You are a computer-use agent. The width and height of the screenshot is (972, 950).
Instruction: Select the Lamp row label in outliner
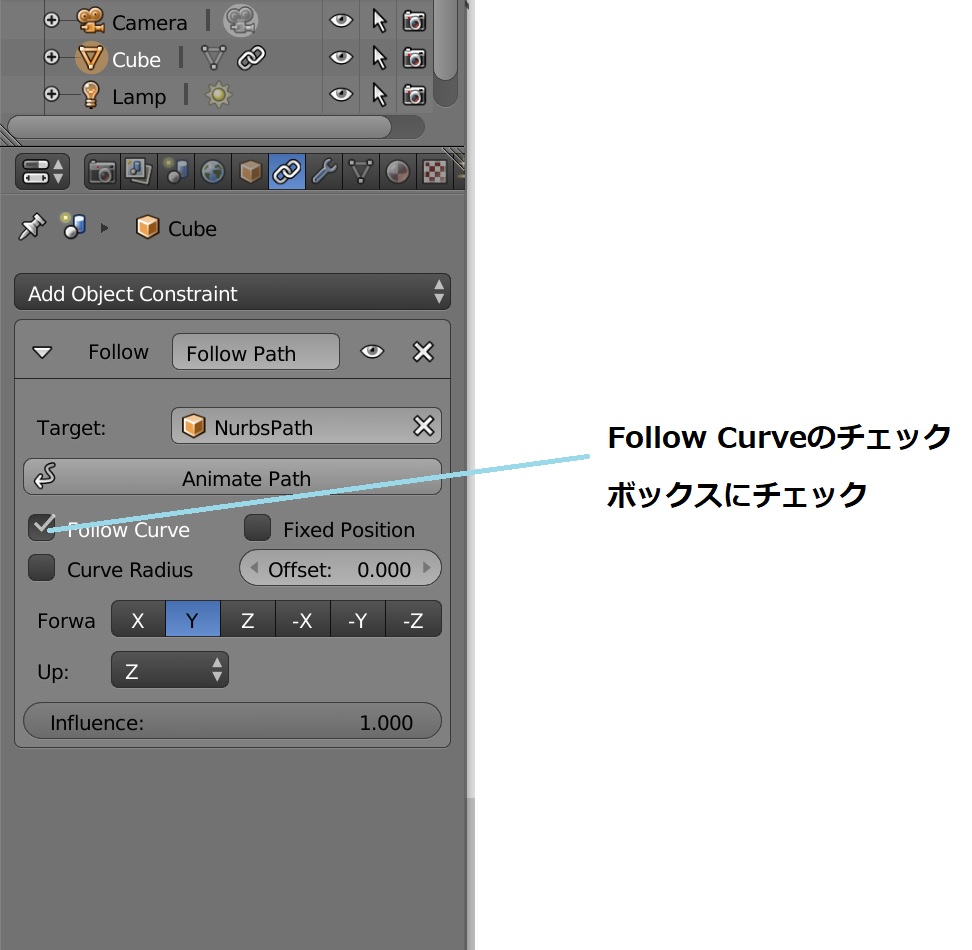click(139, 97)
